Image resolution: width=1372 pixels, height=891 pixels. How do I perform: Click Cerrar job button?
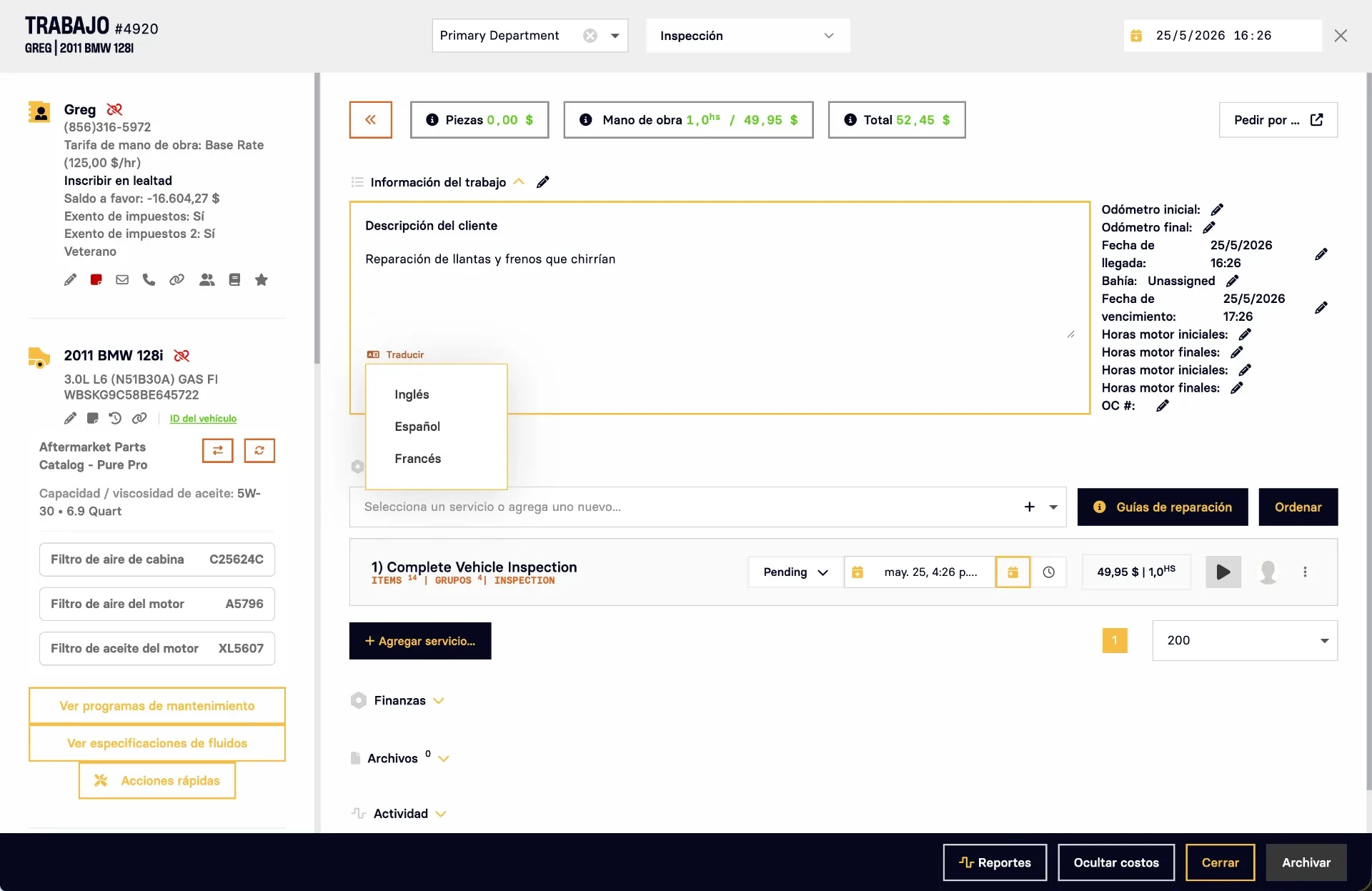[x=1221, y=862]
